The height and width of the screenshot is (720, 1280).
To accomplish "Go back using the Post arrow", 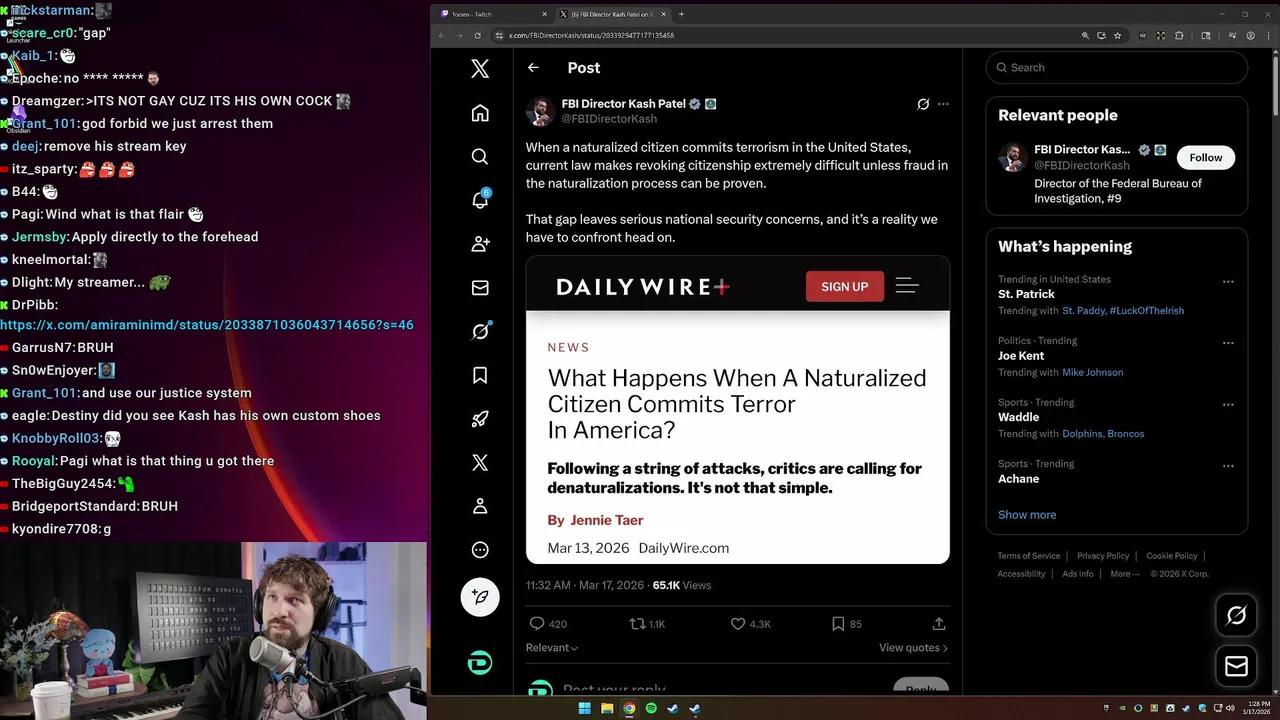I will [x=533, y=68].
